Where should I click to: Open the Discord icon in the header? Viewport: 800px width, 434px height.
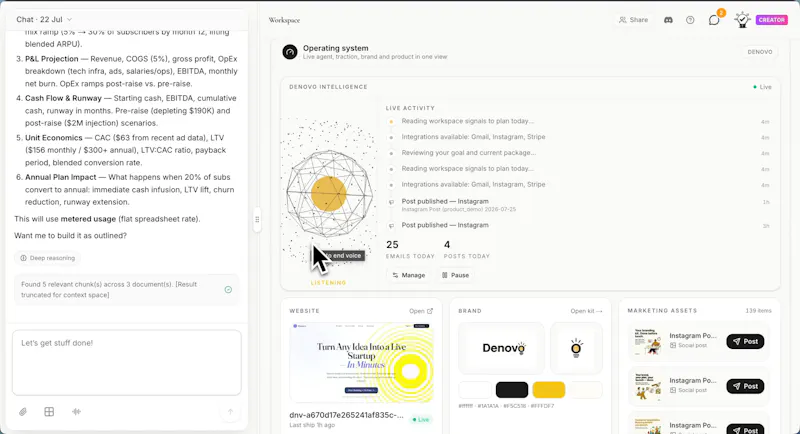point(668,20)
